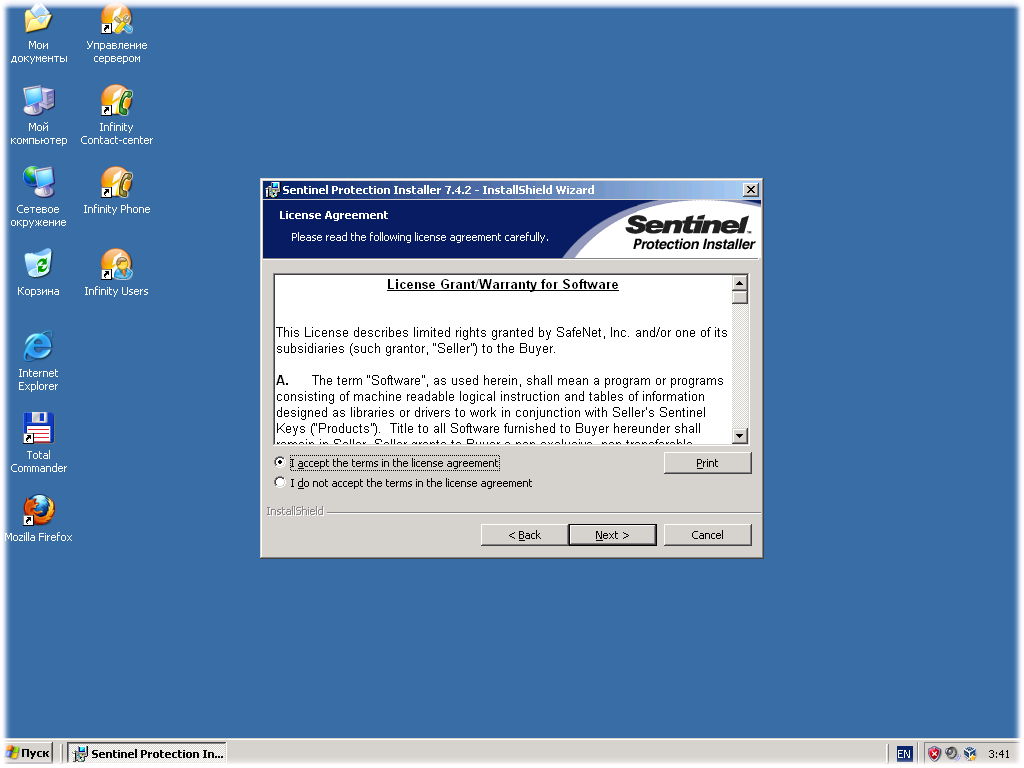Go back with the Back button
Image resolution: width=1024 pixels, height=768 pixels.
[524, 535]
